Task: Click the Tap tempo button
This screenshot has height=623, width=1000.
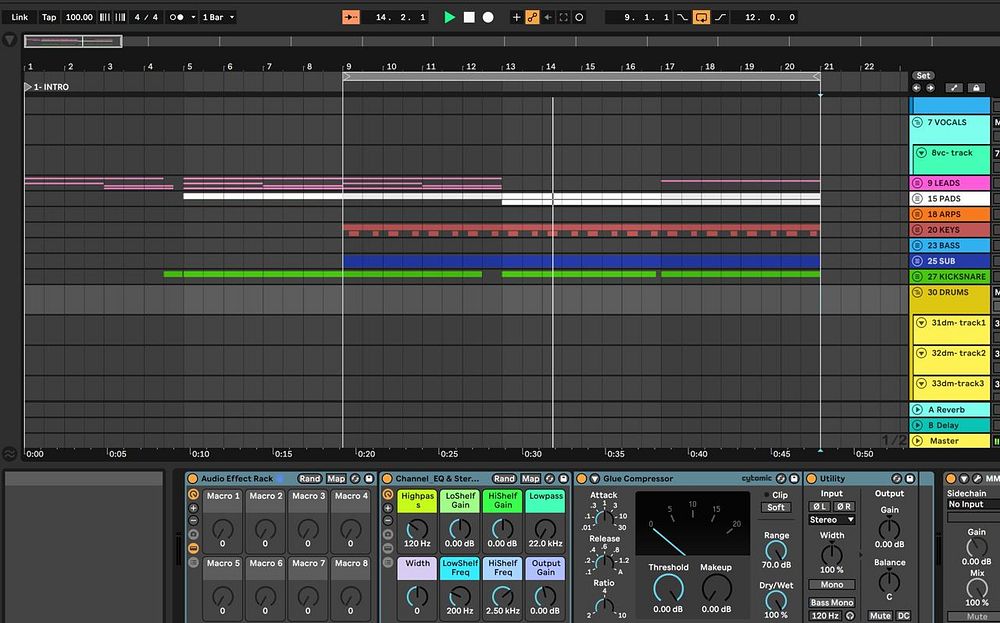Action: (49, 17)
